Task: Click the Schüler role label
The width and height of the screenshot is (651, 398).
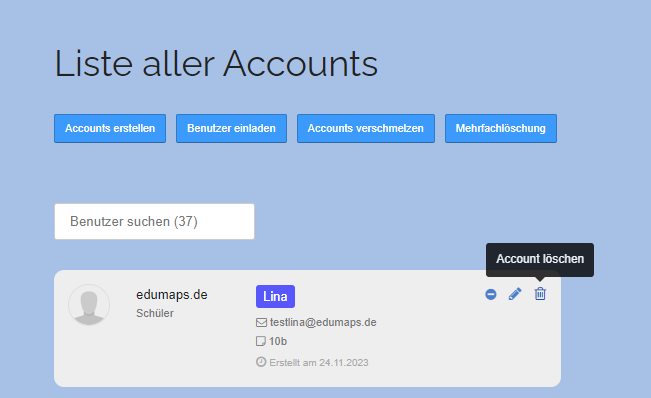Action: 155,313
